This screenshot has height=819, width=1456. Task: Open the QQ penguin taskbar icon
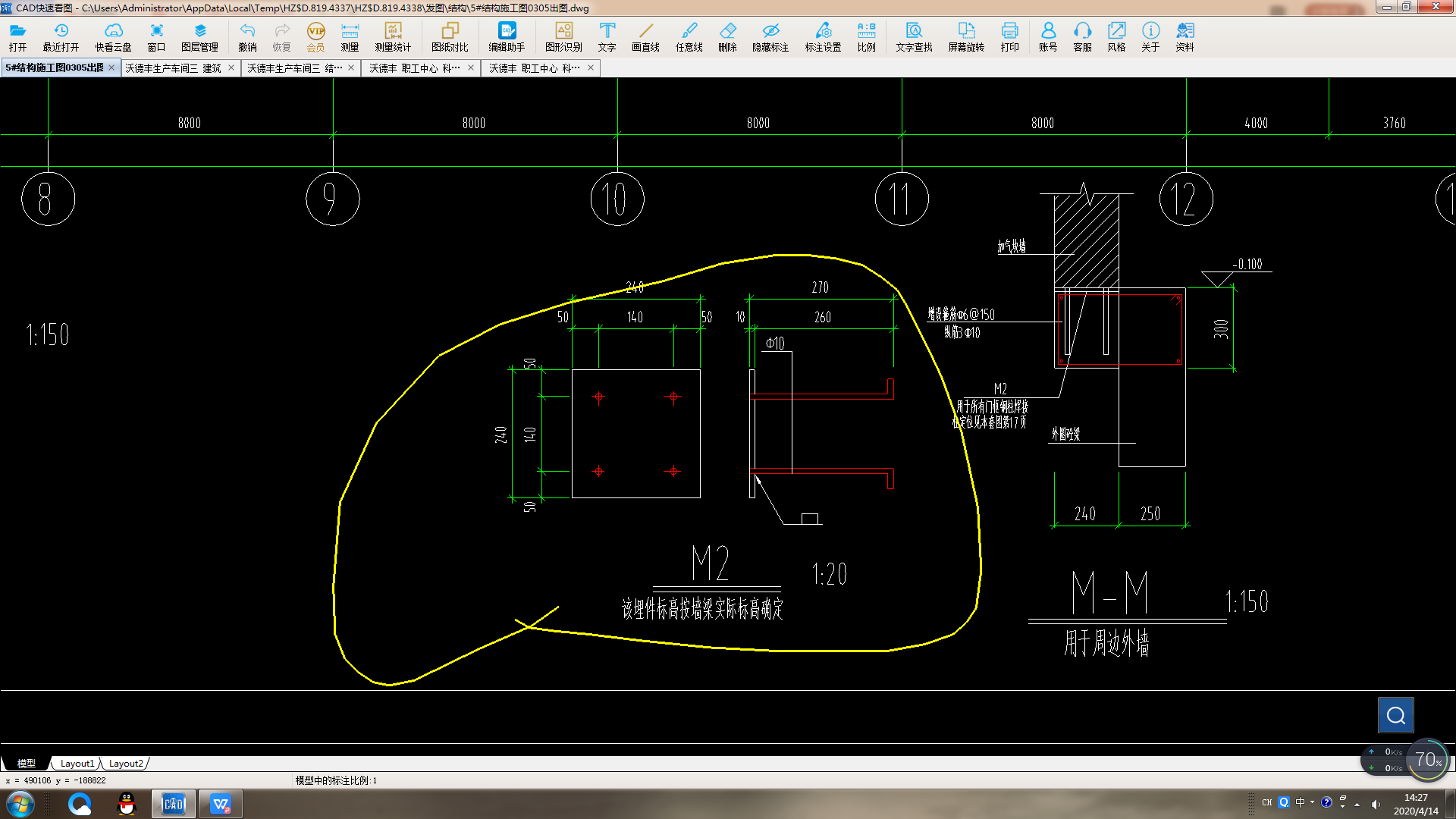pos(127,804)
